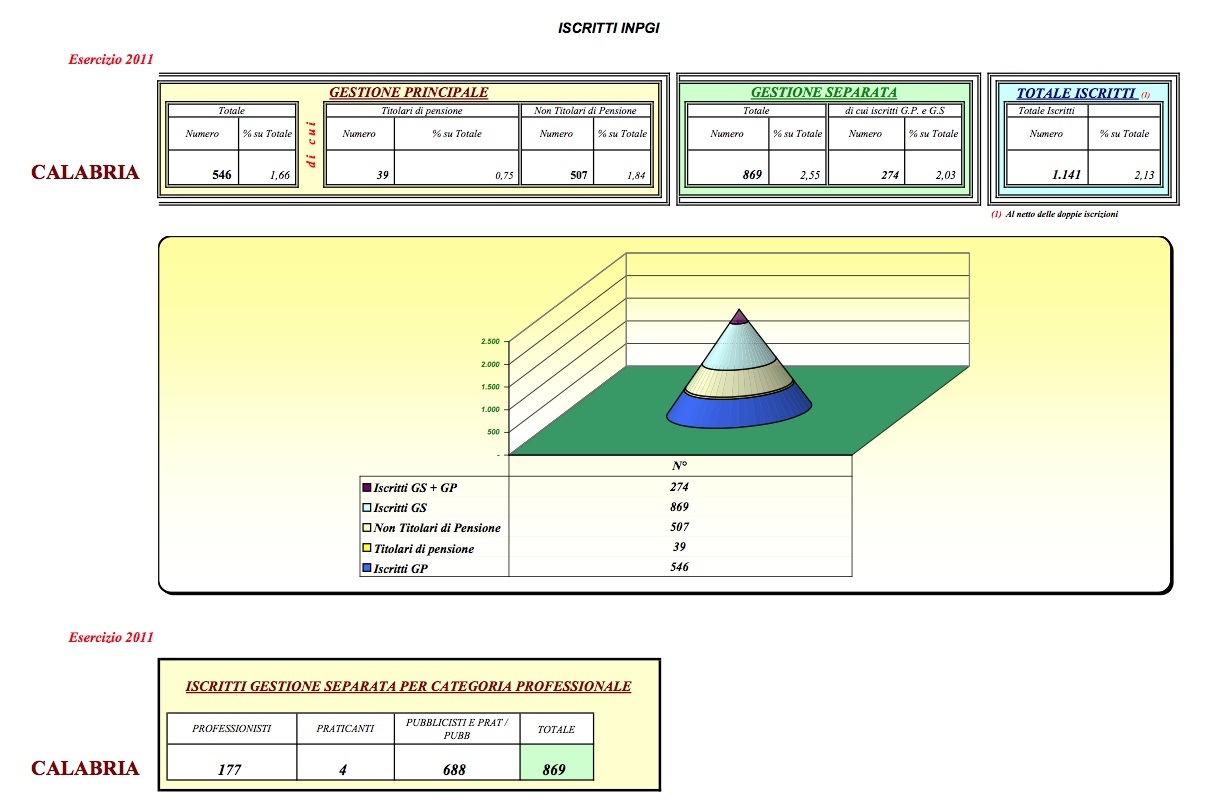The height and width of the screenshot is (811, 1217).
Task: Select value 869 in the chart data table
Action: [x=680, y=507]
